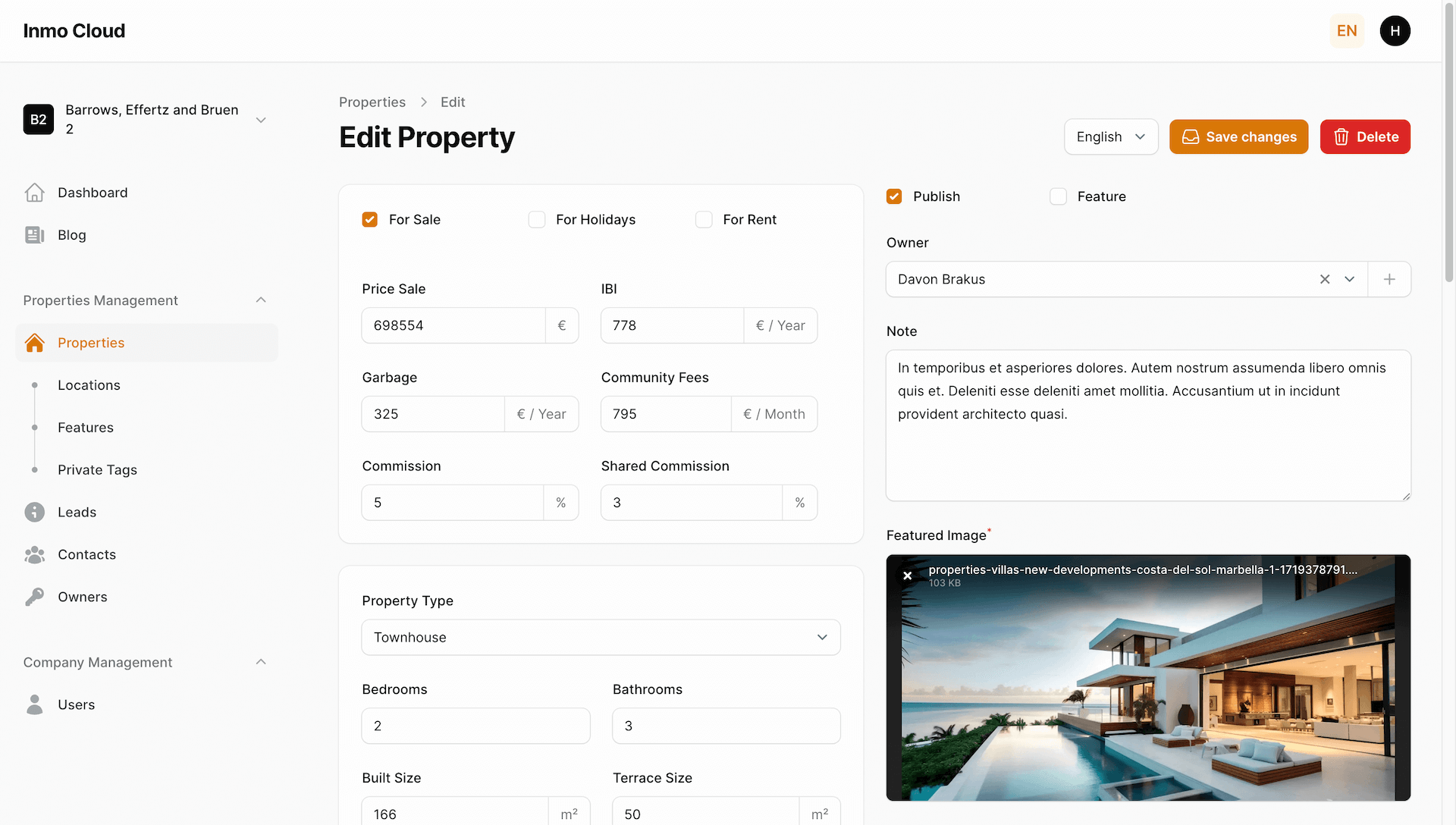Open the Property Type Townhouse dropdown

(601, 638)
